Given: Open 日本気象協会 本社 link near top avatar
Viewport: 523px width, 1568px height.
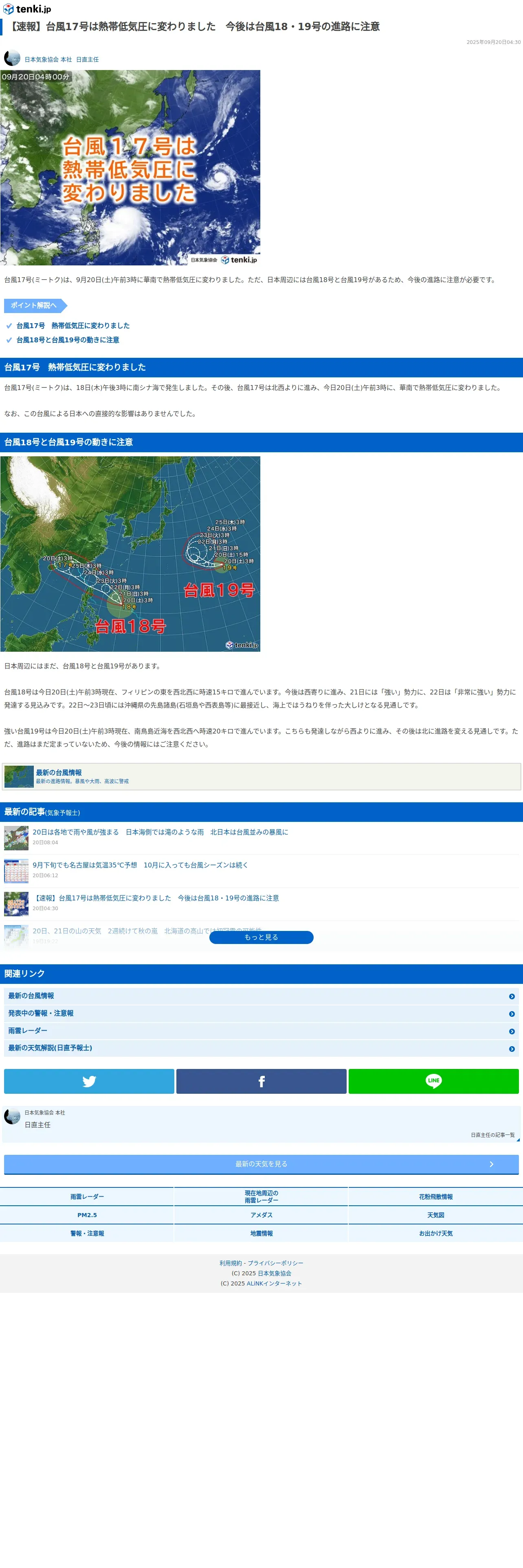Looking at the screenshot, I should 48,60.
